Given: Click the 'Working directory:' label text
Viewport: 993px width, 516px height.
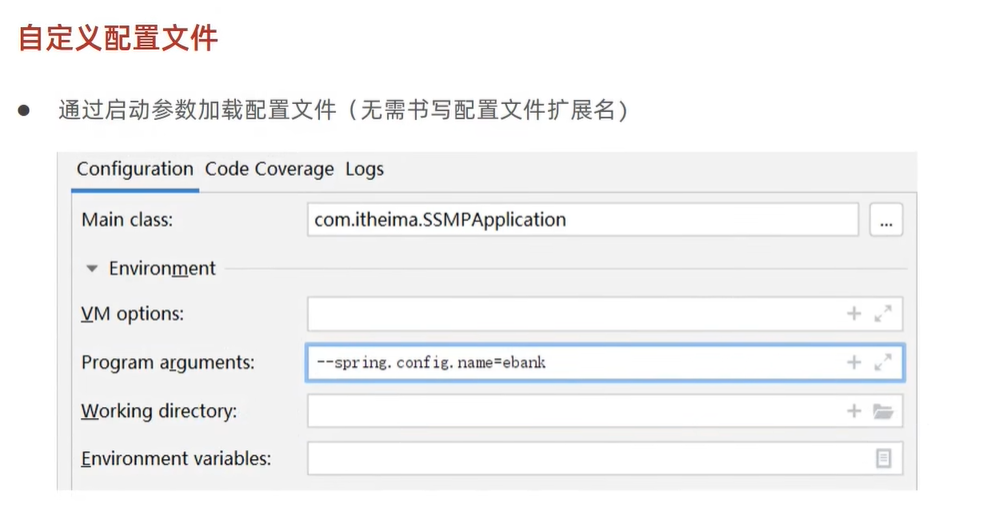Looking at the screenshot, I should click(x=159, y=411).
